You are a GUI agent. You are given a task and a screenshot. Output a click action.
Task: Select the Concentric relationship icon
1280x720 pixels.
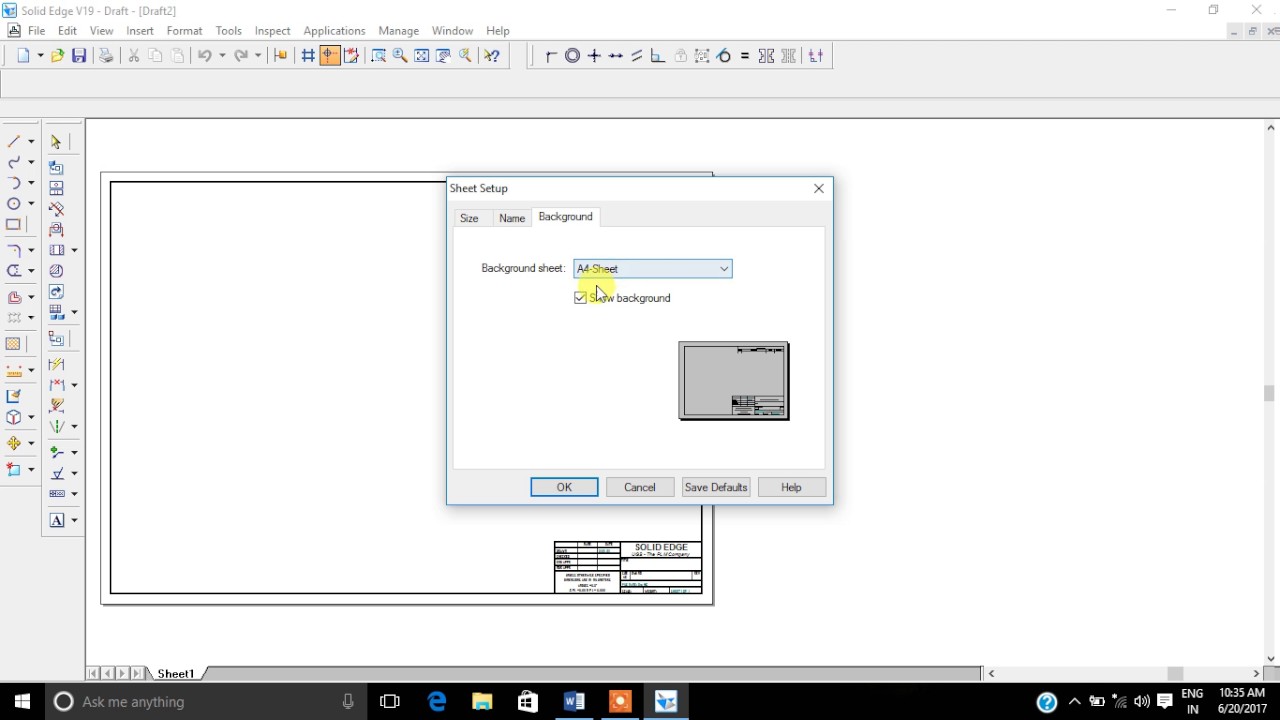pos(573,56)
